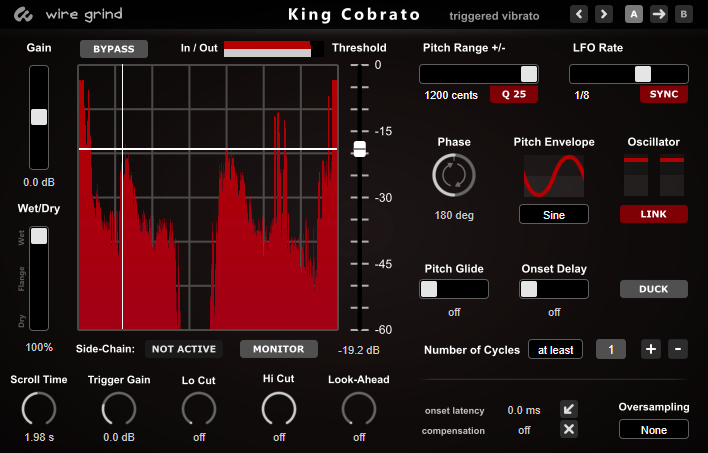Viewport: 708px width, 453px height.
Task: Click the Threshold slider handle
Action: [360, 149]
